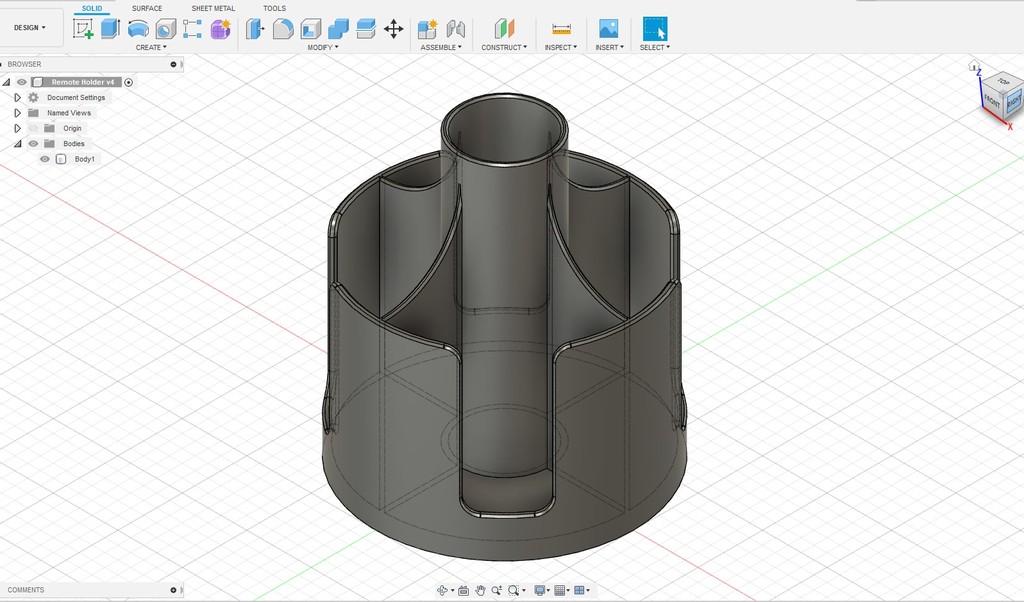The image size is (1024, 602).
Task: Open the Press Pull modify tool
Action: (254, 28)
